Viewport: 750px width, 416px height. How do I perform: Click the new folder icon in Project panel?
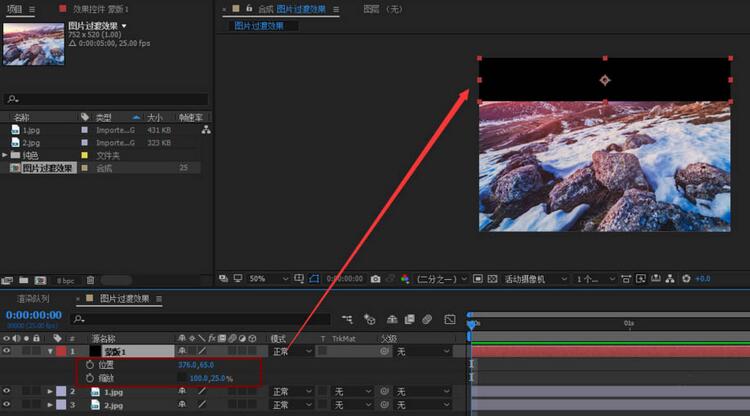coord(22,280)
